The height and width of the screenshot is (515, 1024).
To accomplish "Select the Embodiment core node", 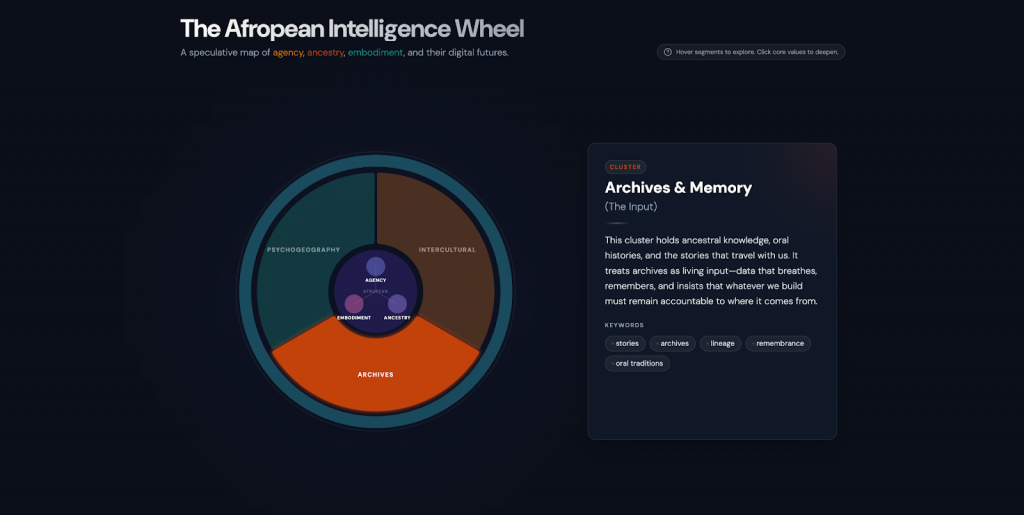I will click(354, 303).
